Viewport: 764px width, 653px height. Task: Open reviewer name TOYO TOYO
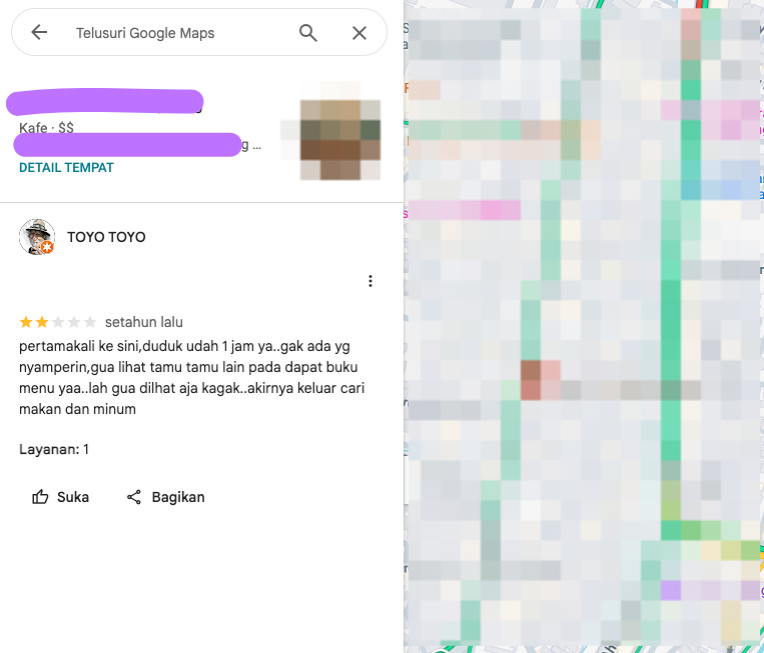tap(106, 237)
